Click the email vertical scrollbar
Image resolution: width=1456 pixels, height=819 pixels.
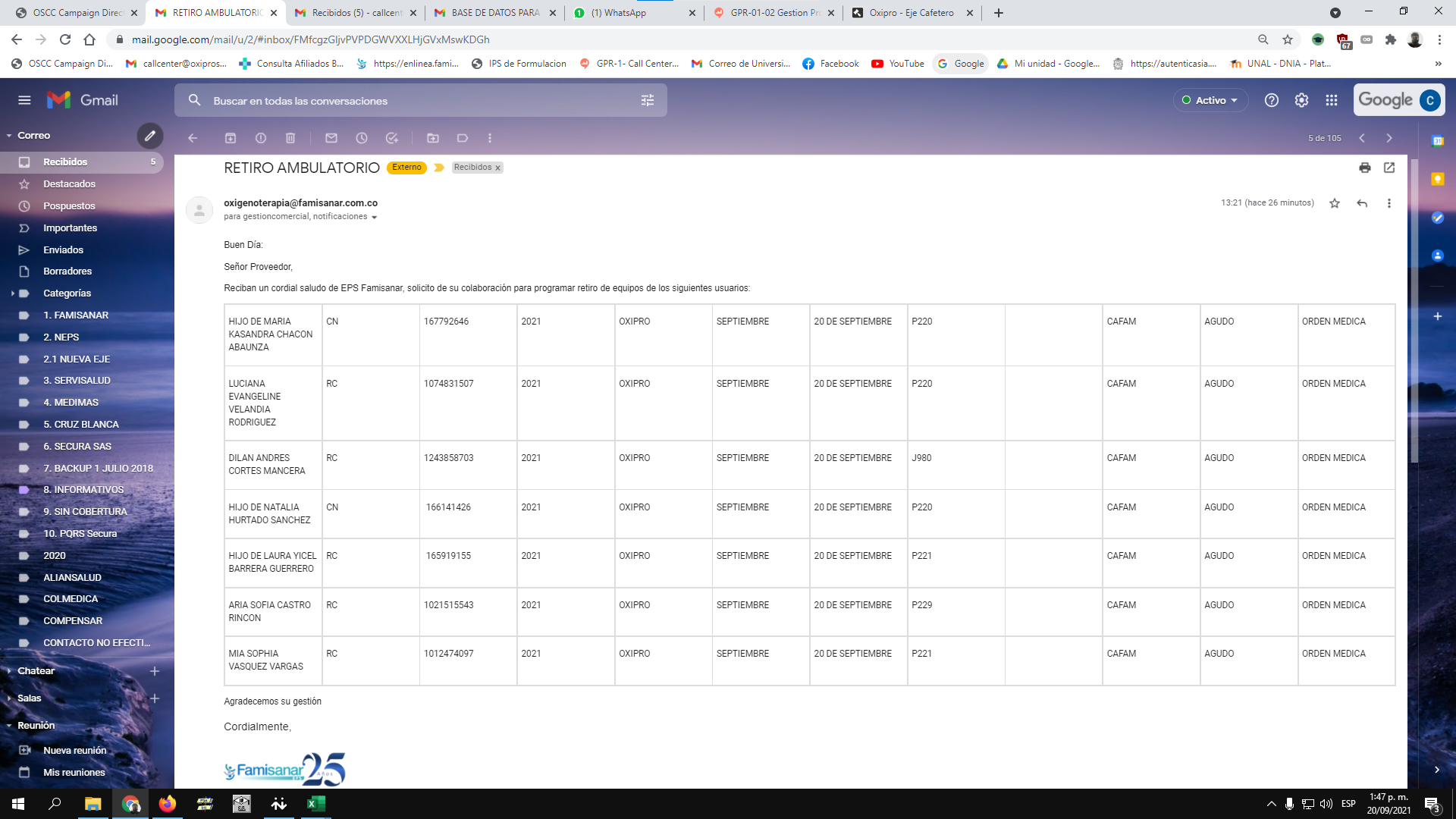pos(1414,309)
